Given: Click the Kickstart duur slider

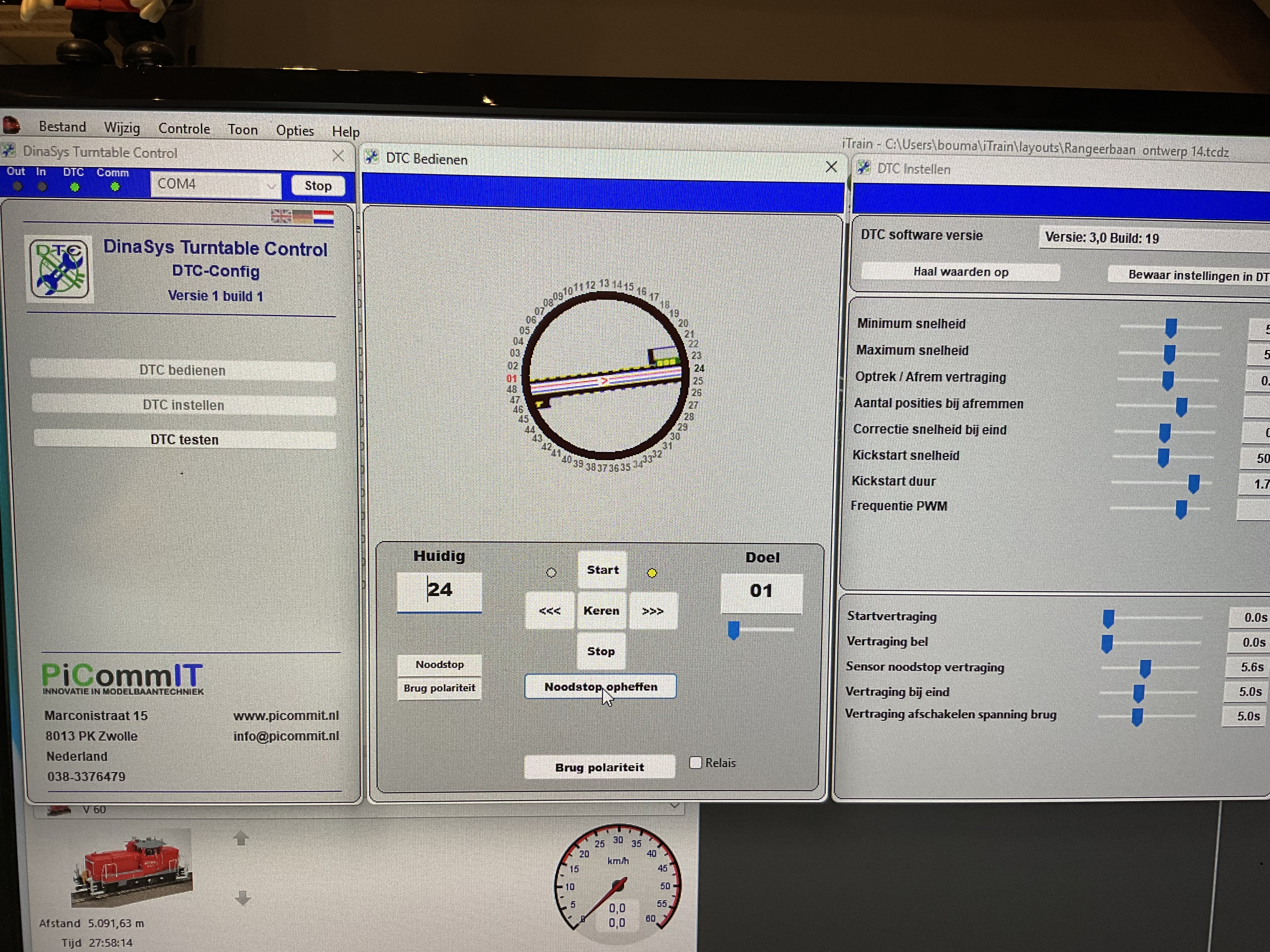Looking at the screenshot, I should pyautogui.click(x=1161, y=484).
